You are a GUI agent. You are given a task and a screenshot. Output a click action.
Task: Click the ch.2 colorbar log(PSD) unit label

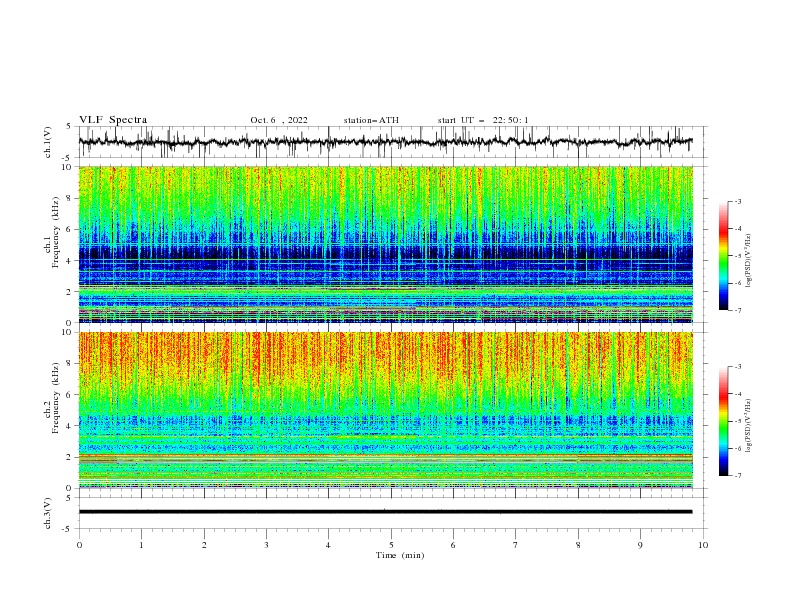[749, 425]
